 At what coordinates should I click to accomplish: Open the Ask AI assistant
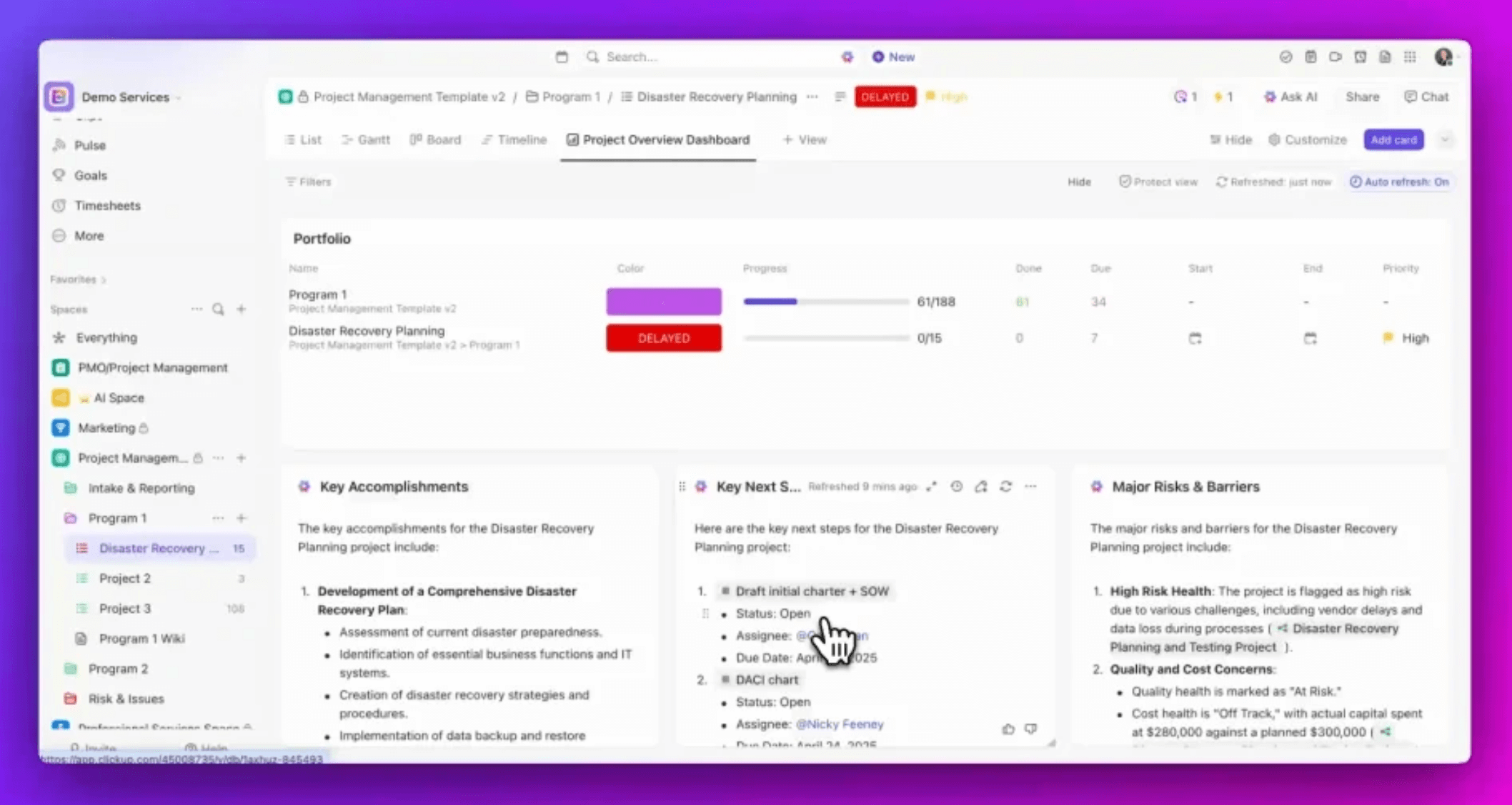pyautogui.click(x=1290, y=97)
